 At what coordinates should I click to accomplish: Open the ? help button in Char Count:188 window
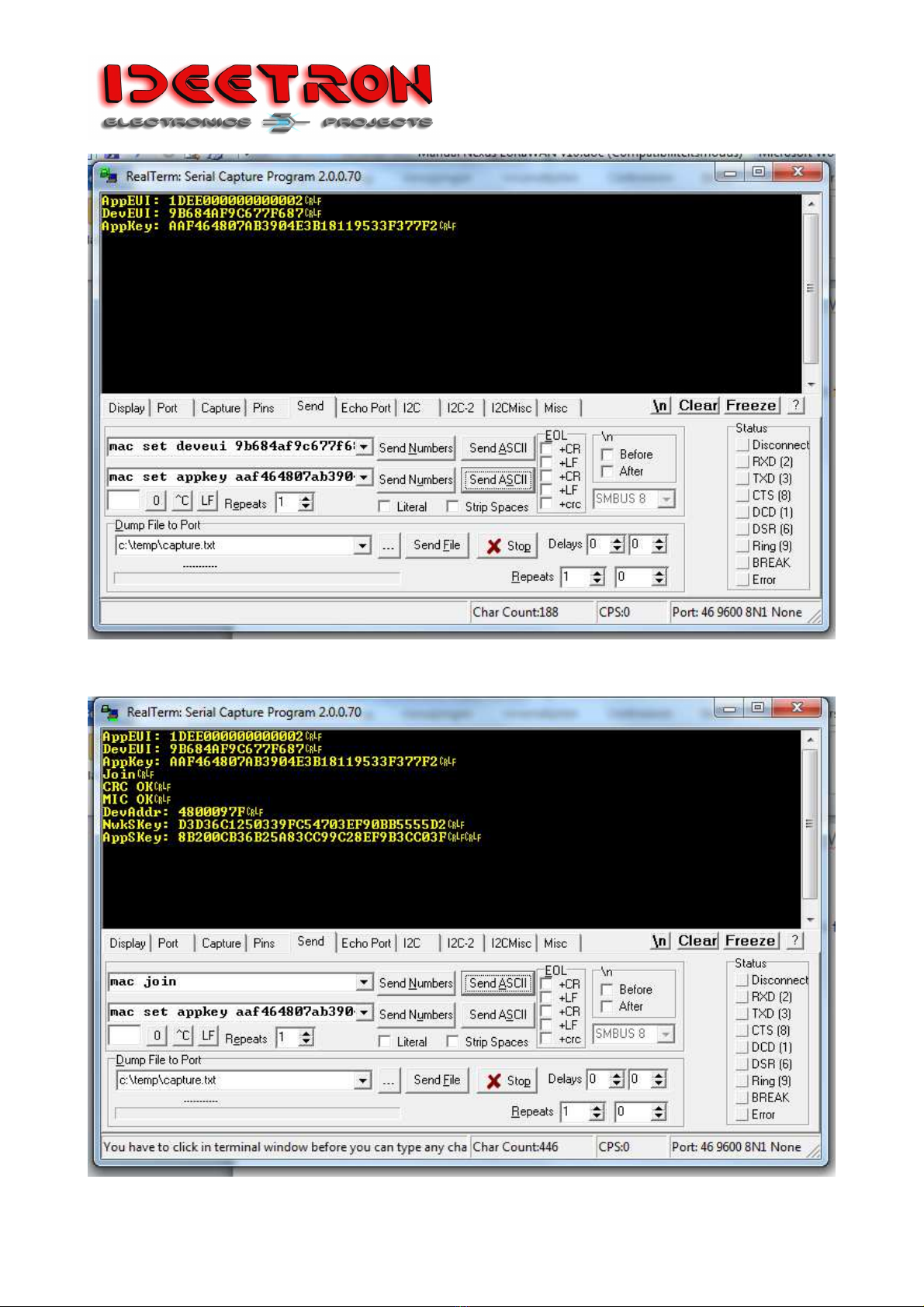(795, 405)
